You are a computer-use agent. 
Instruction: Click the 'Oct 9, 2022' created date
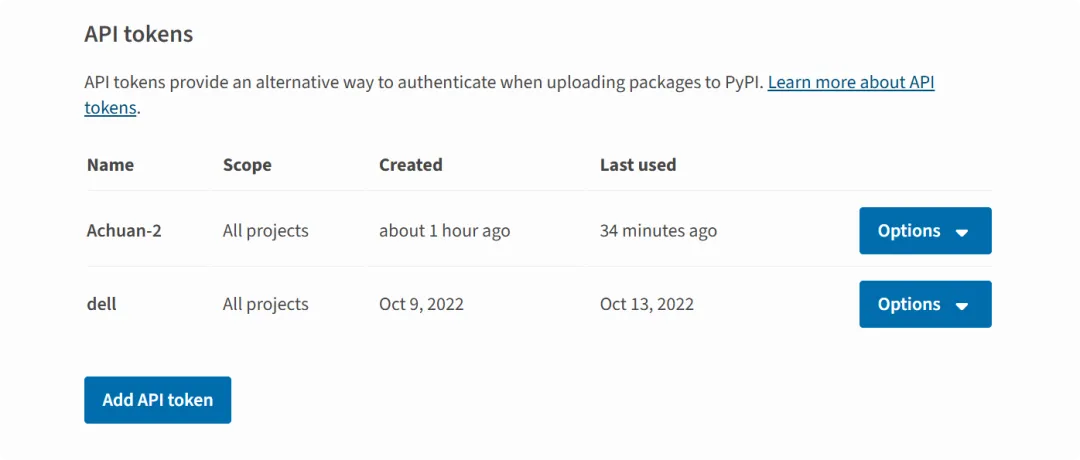[421, 304]
